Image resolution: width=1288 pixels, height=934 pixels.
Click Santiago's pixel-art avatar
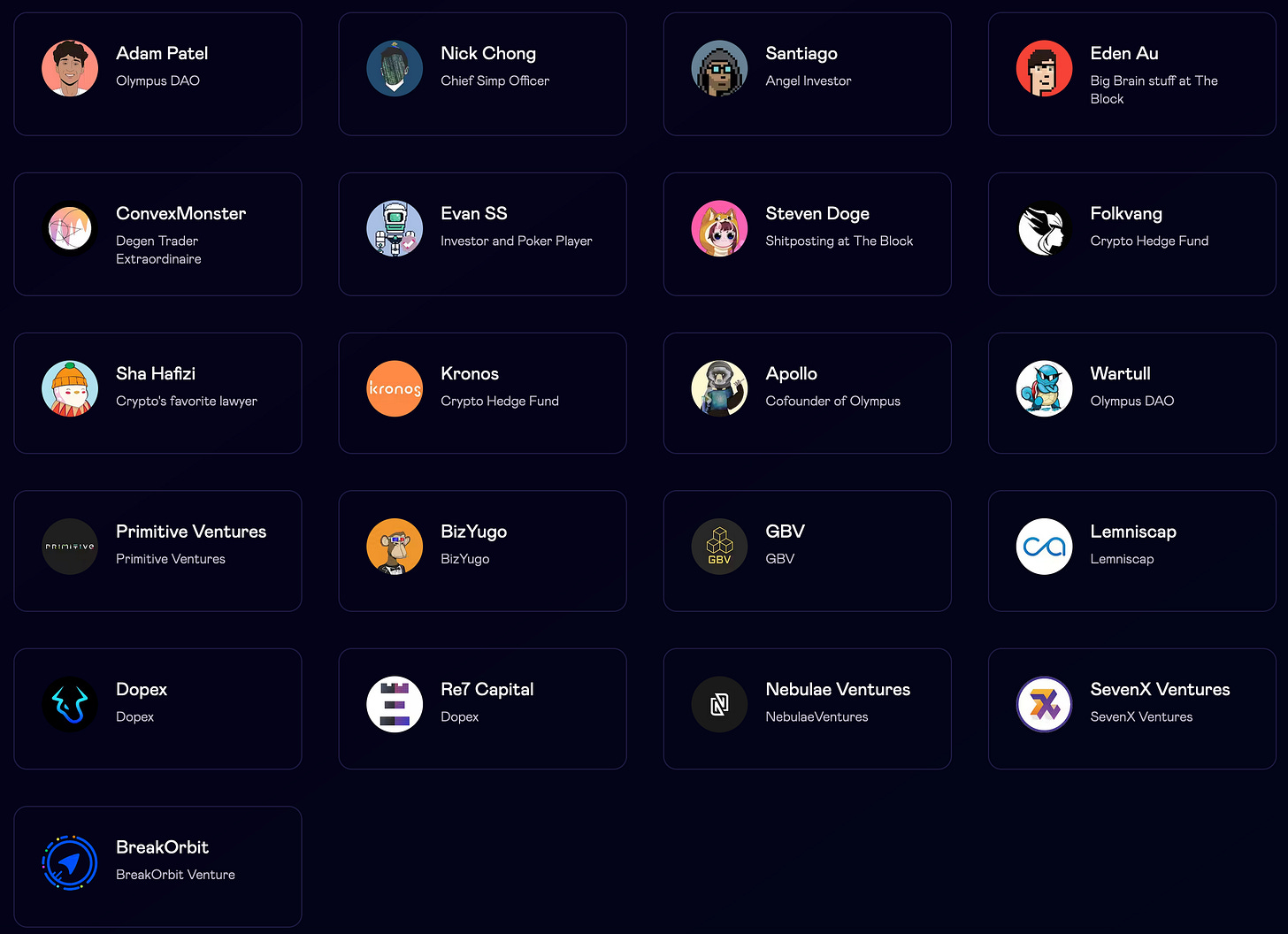coord(719,68)
